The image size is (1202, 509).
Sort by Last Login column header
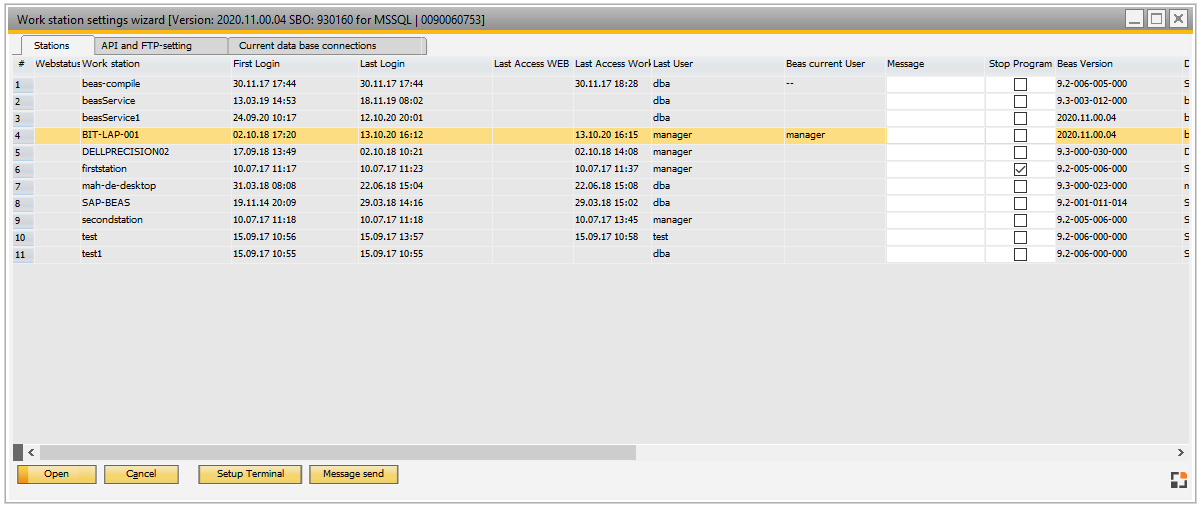[382, 64]
